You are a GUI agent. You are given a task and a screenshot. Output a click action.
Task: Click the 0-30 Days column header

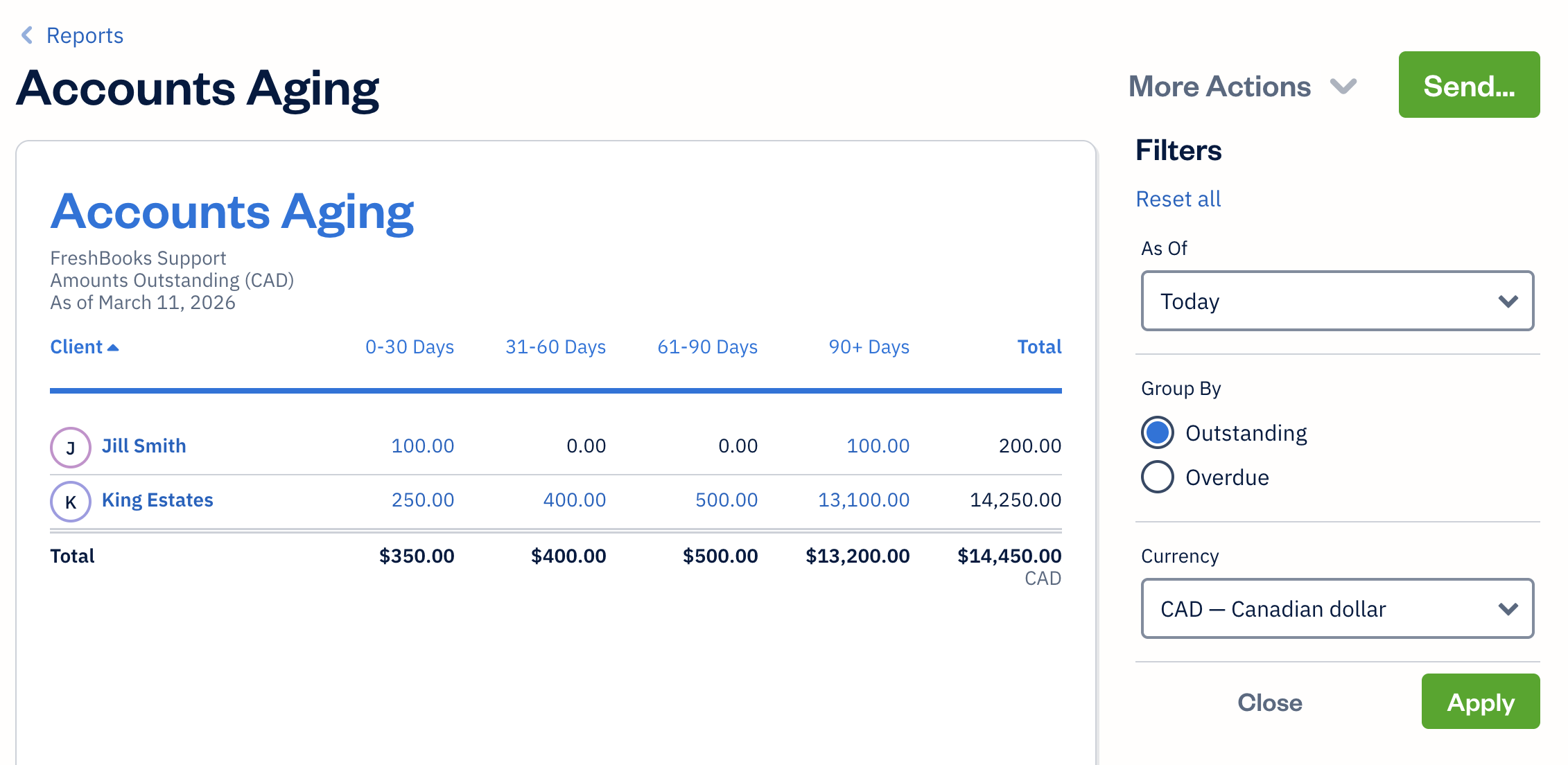409,346
